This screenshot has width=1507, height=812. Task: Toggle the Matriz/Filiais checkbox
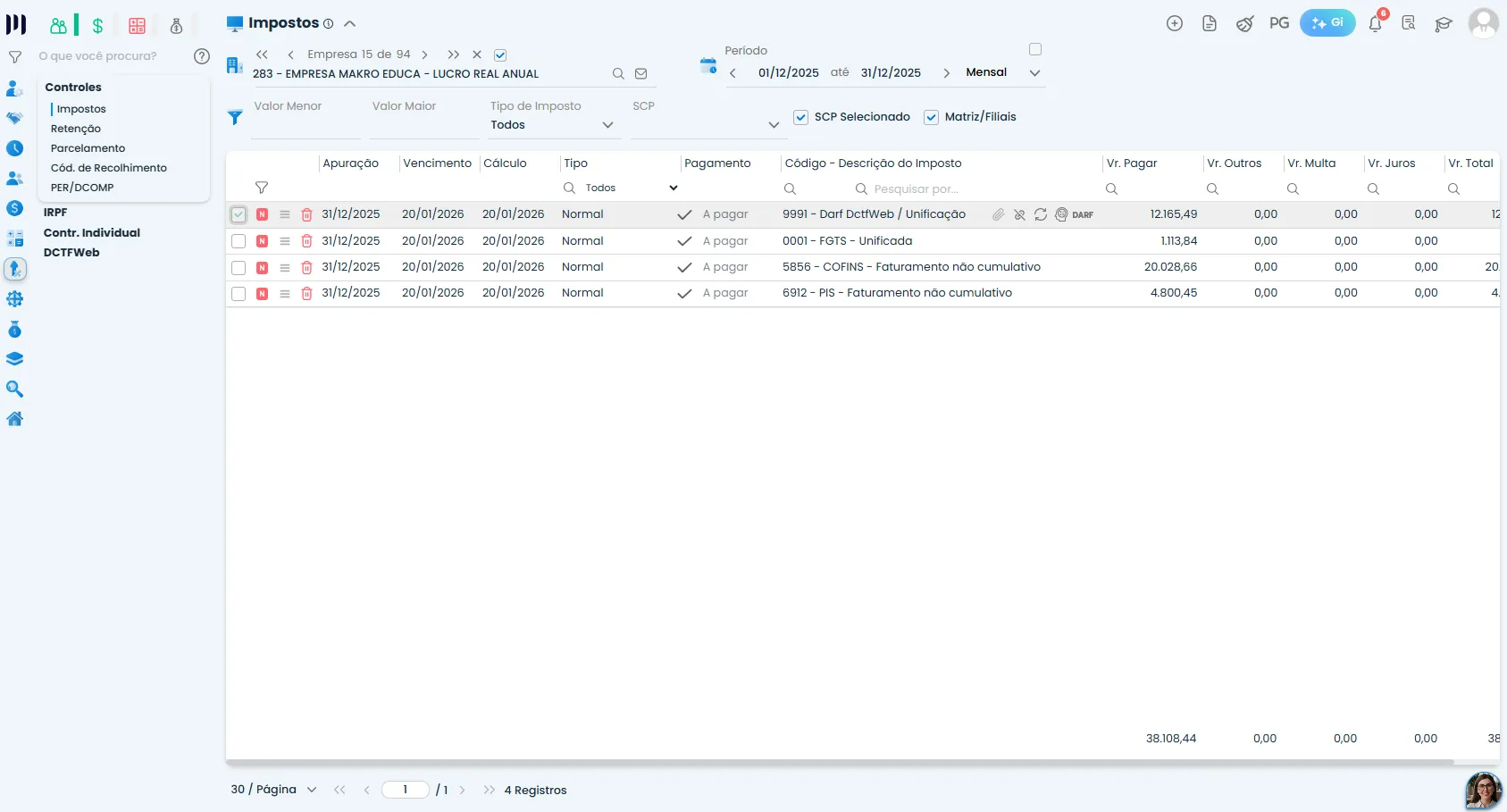[932, 117]
